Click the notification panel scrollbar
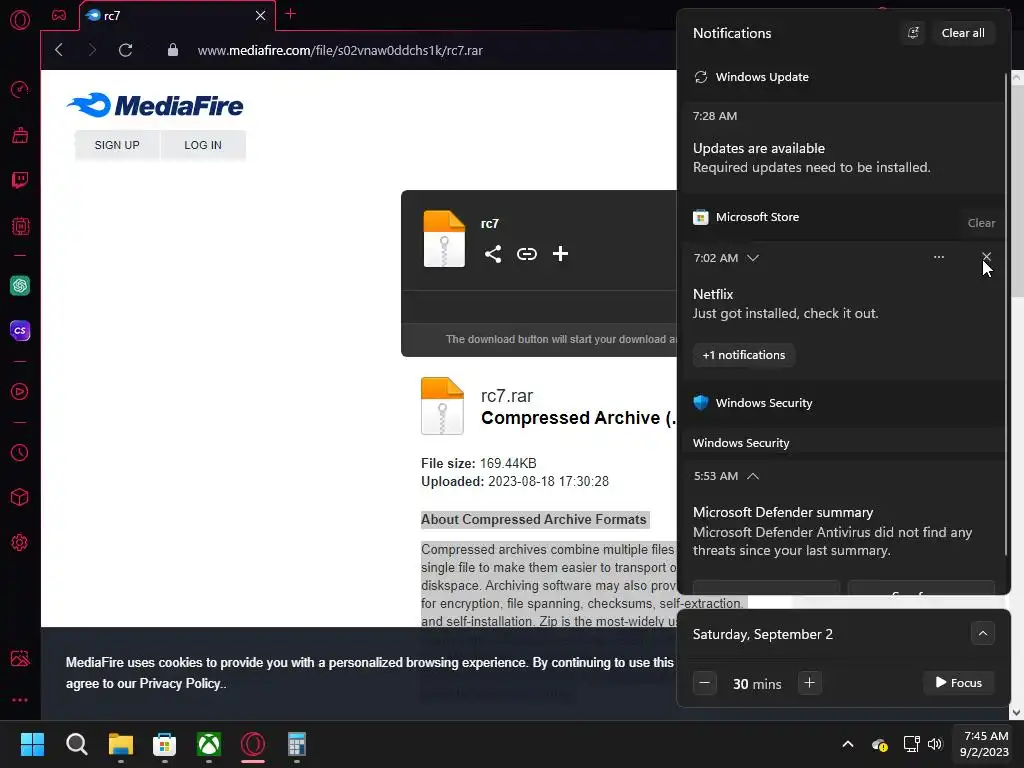Screen dimensions: 1024x768 pyautogui.click(x=1006, y=313)
